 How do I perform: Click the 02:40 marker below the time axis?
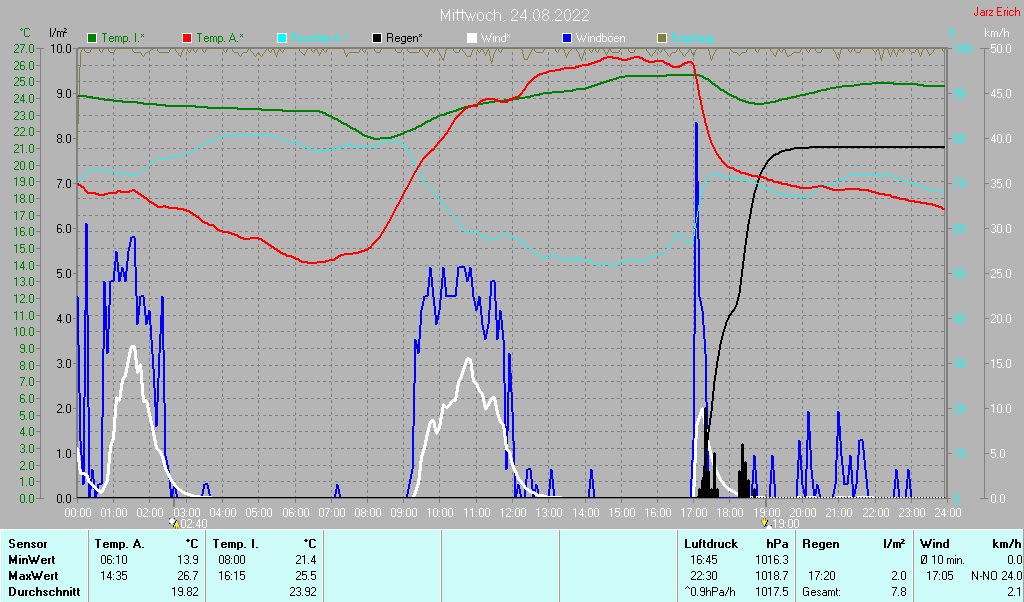189,523
